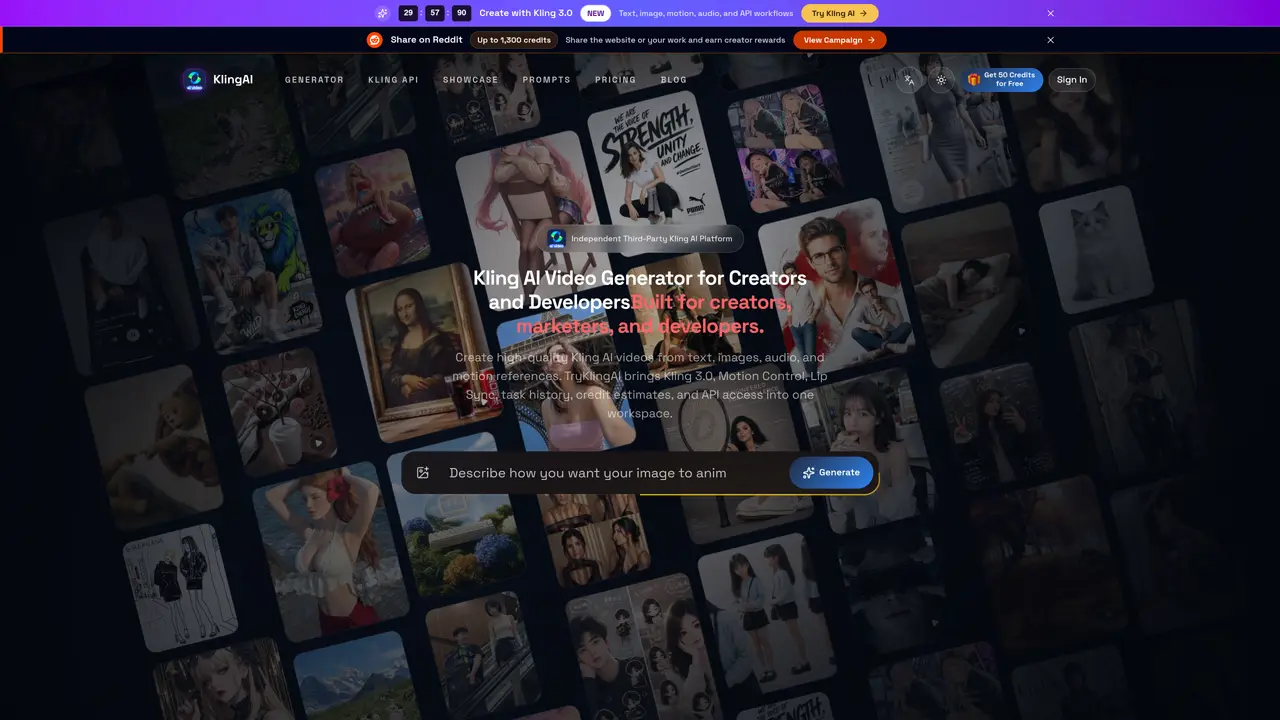Visit the Pricing page
The height and width of the screenshot is (720, 1280).
click(x=615, y=80)
